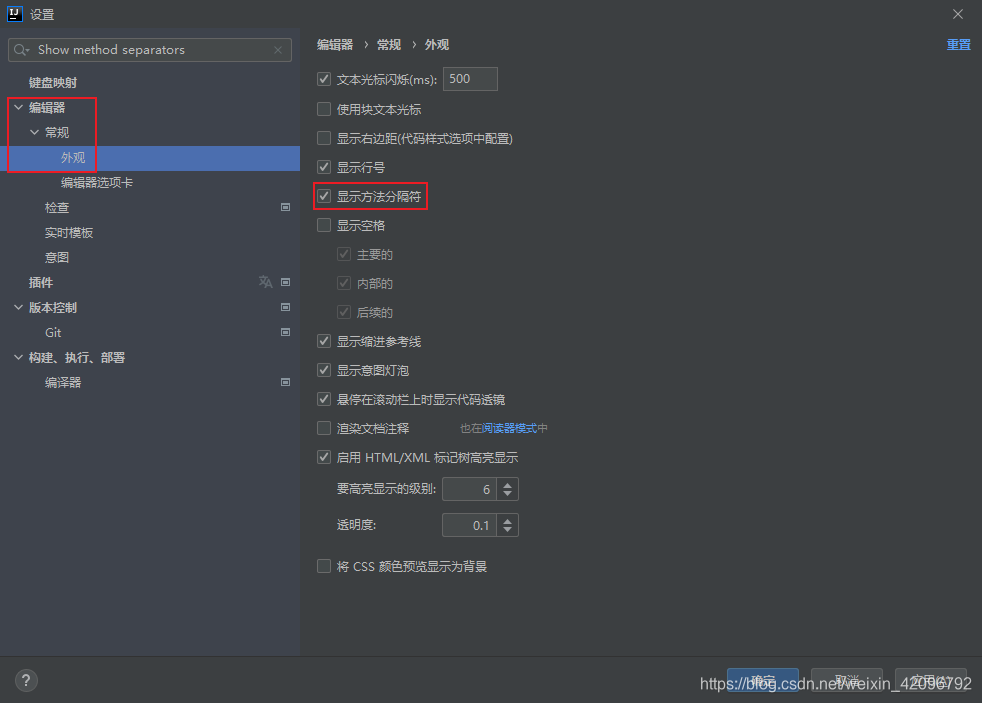Click the window icon beside 检查

[x=285, y=207]
